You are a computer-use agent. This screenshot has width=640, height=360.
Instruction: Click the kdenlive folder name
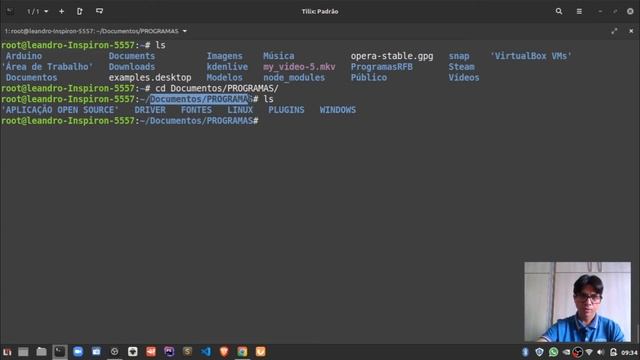(x=227, y=67)
